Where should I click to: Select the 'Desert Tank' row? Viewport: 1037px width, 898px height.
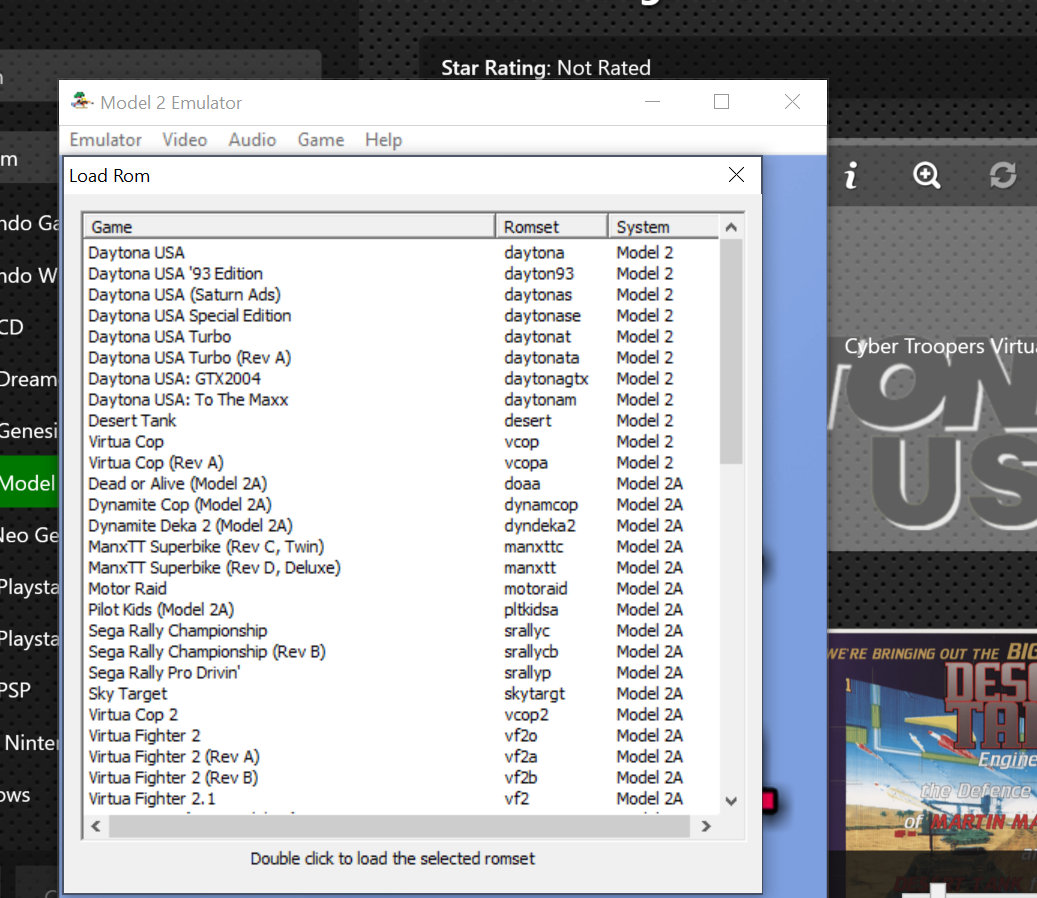coord(401,421)
